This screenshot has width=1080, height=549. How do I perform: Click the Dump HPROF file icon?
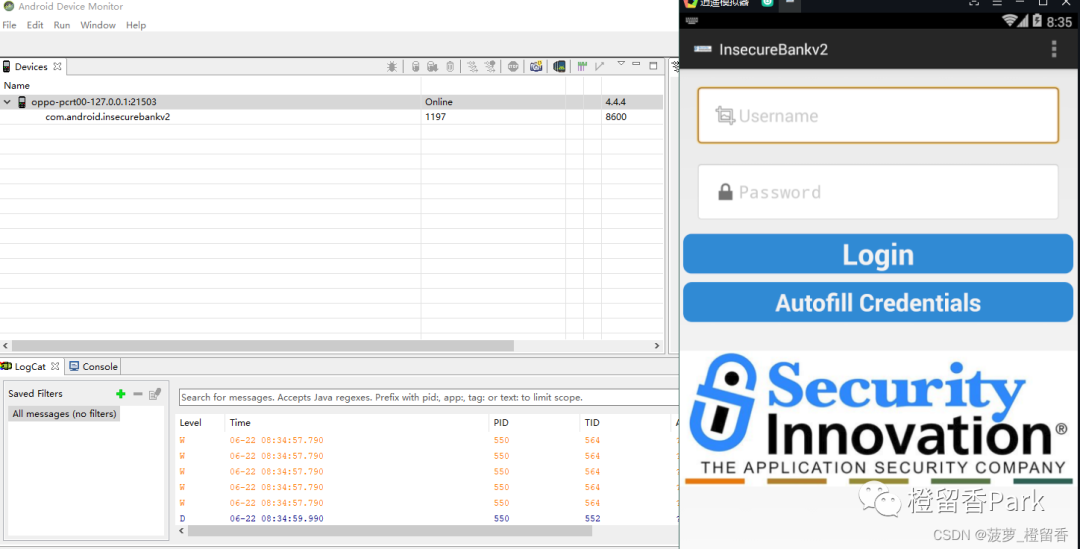pos(433,67)
